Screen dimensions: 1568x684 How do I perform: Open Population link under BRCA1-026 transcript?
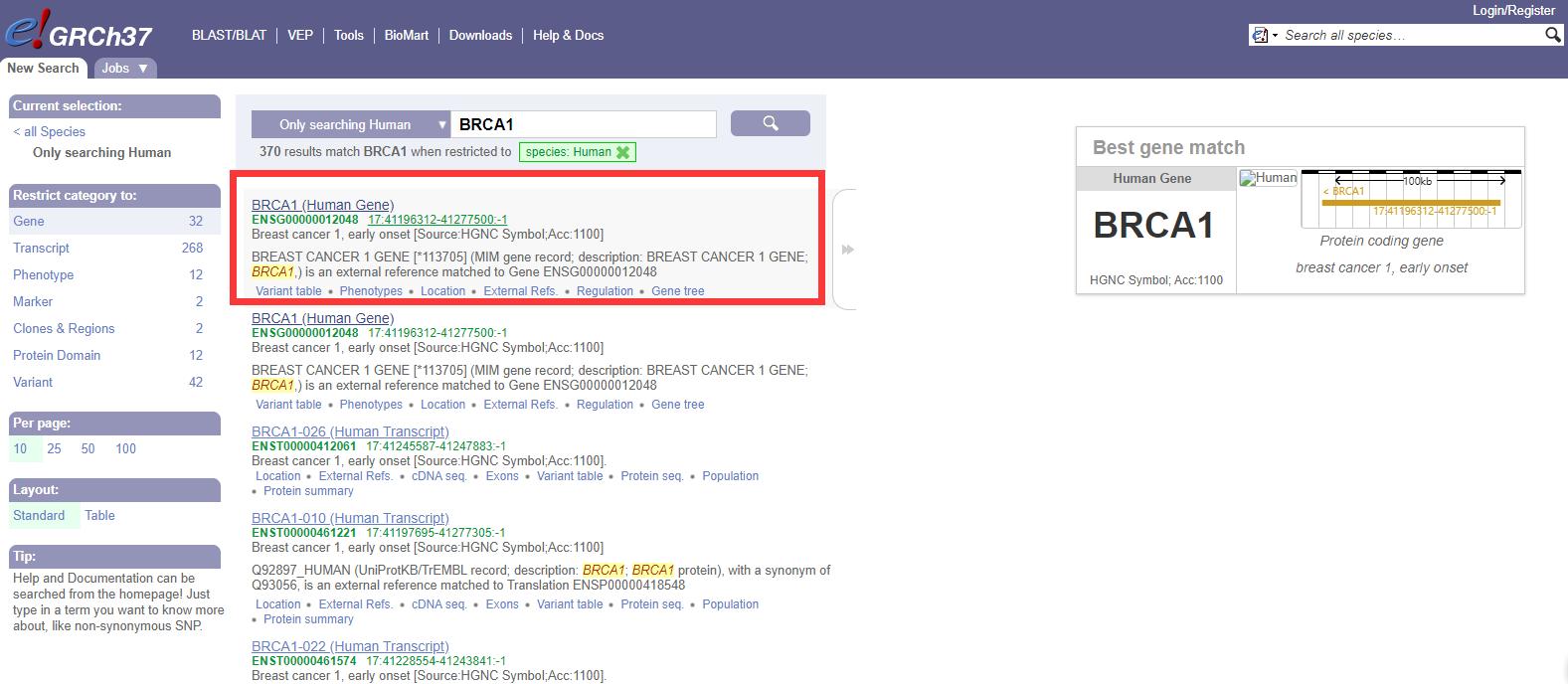(x=730, y=476)
